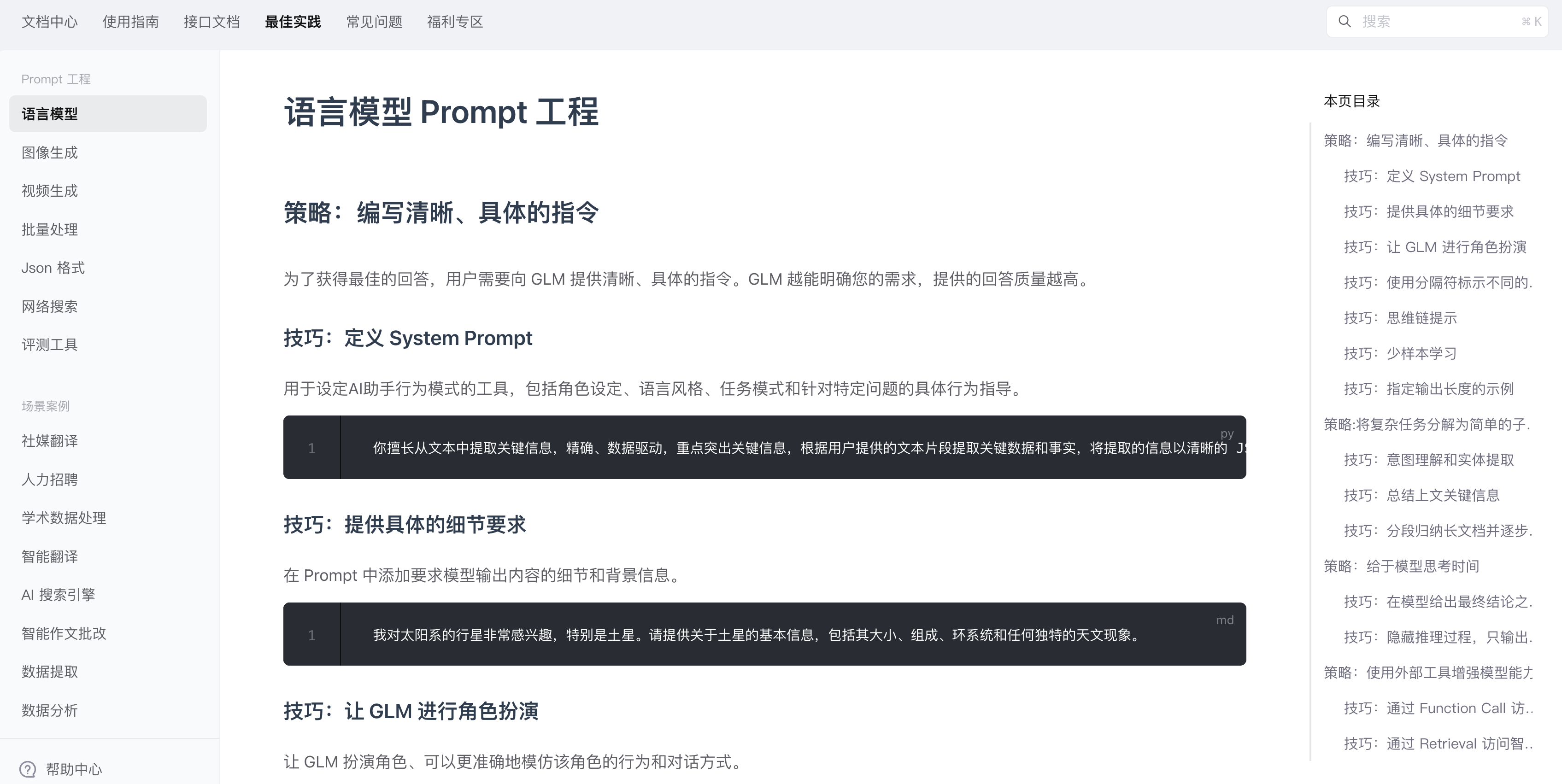Open the 常见问题 navigation item
Viewport: 1562px width, 784px height.
click(x=374, y=22)
